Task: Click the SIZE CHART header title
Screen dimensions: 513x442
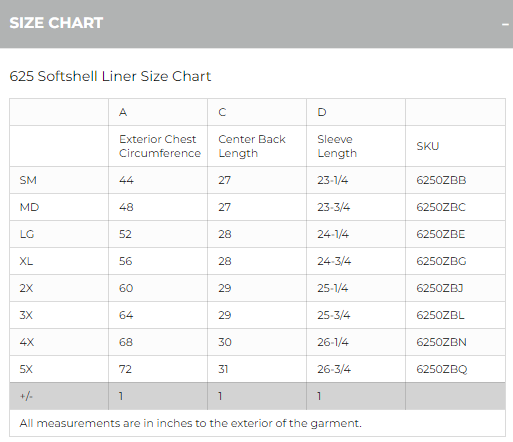Action: click(x=56, y=23)
